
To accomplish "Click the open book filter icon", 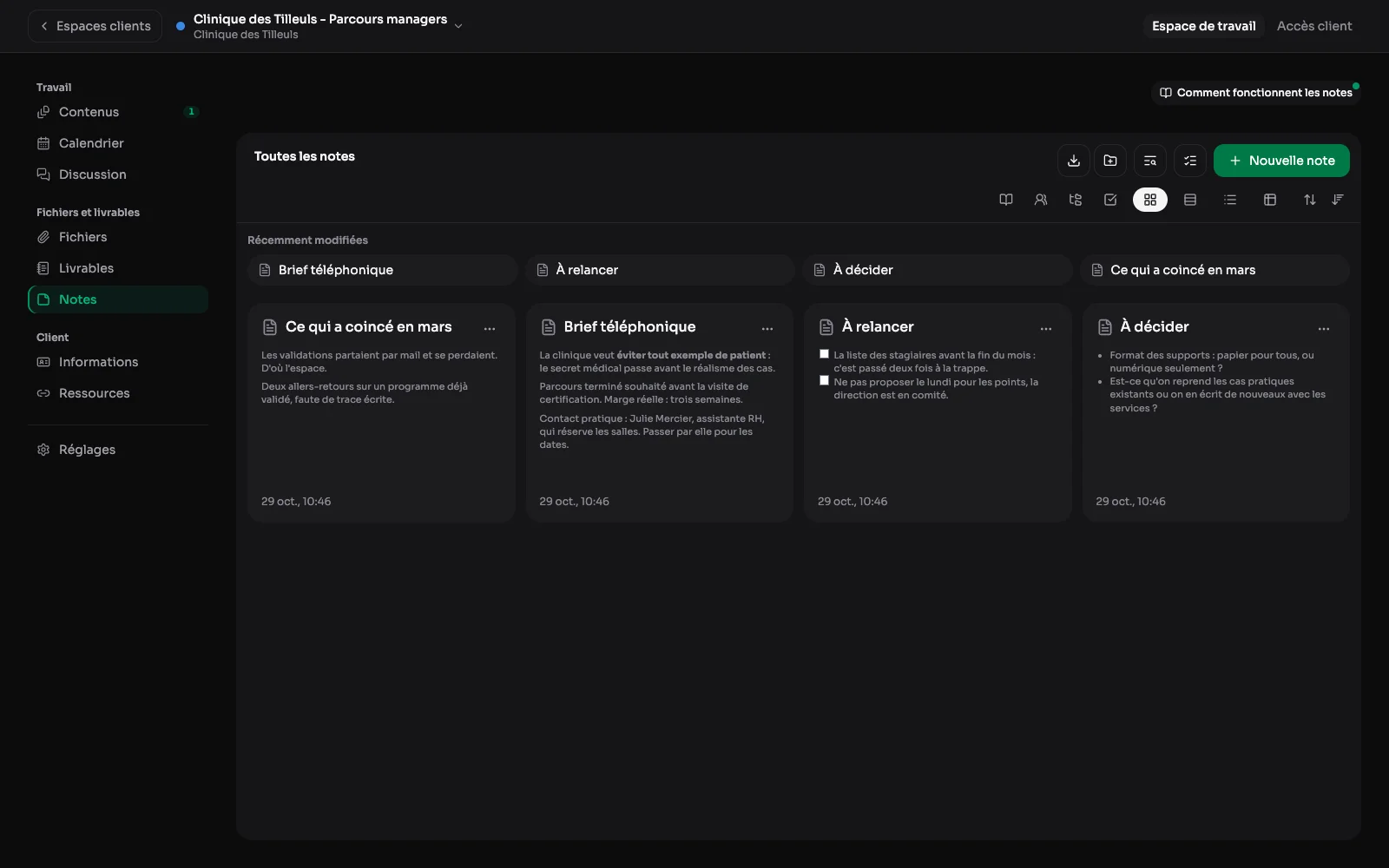I will [1006, 200].
